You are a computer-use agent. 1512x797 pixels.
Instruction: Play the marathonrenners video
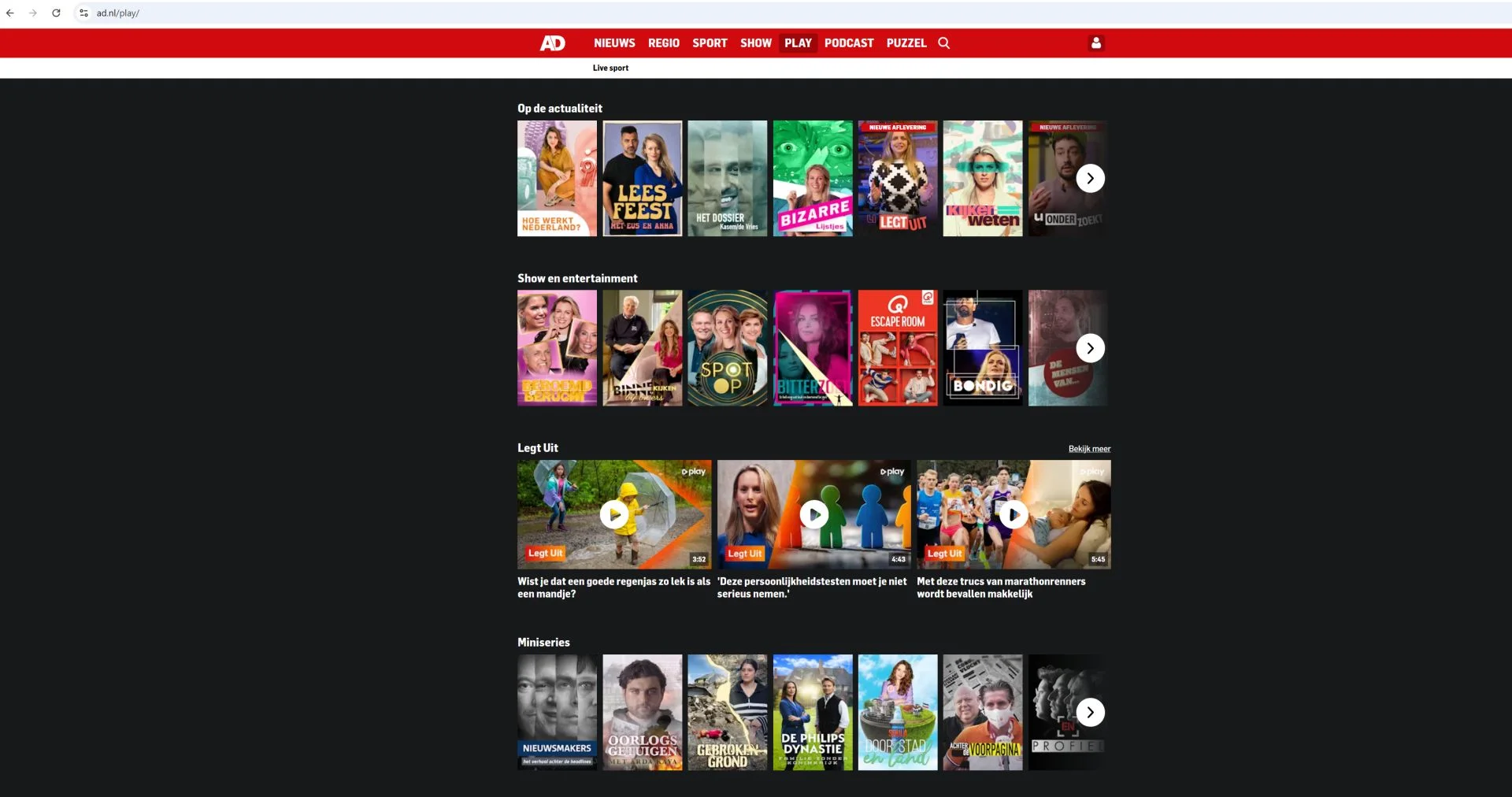(x=1014, y=514)
